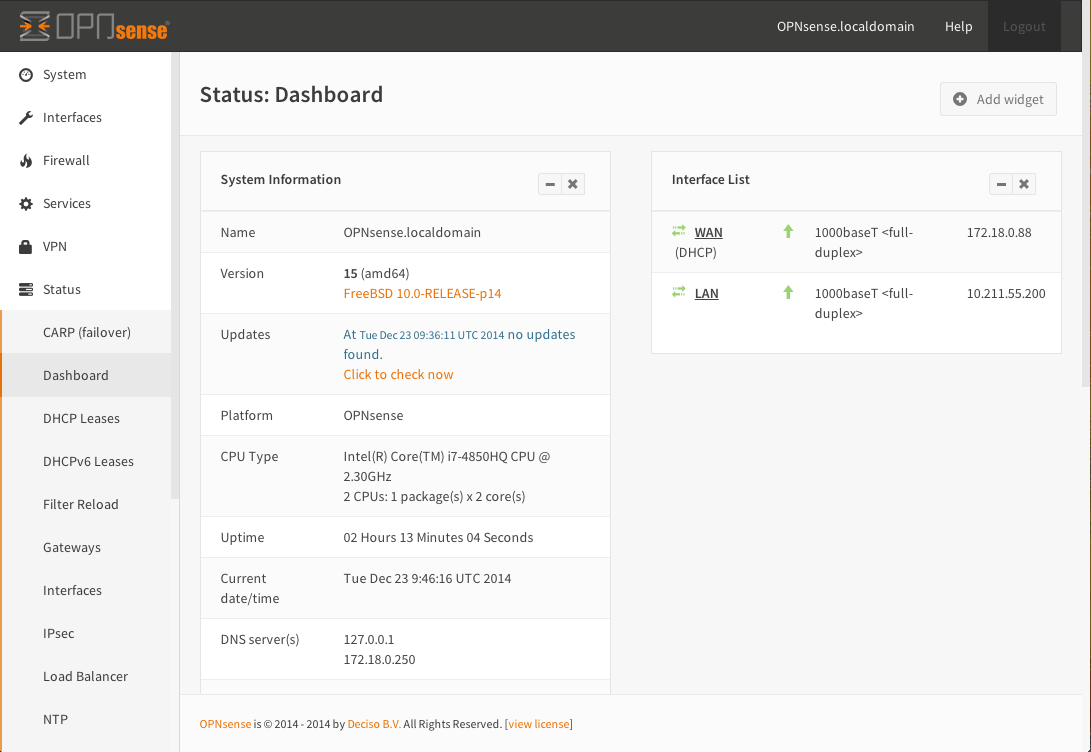The height and width of the screenshot is (752, 1091).
Task: Expand the Firewall menu
Action: 86,161
